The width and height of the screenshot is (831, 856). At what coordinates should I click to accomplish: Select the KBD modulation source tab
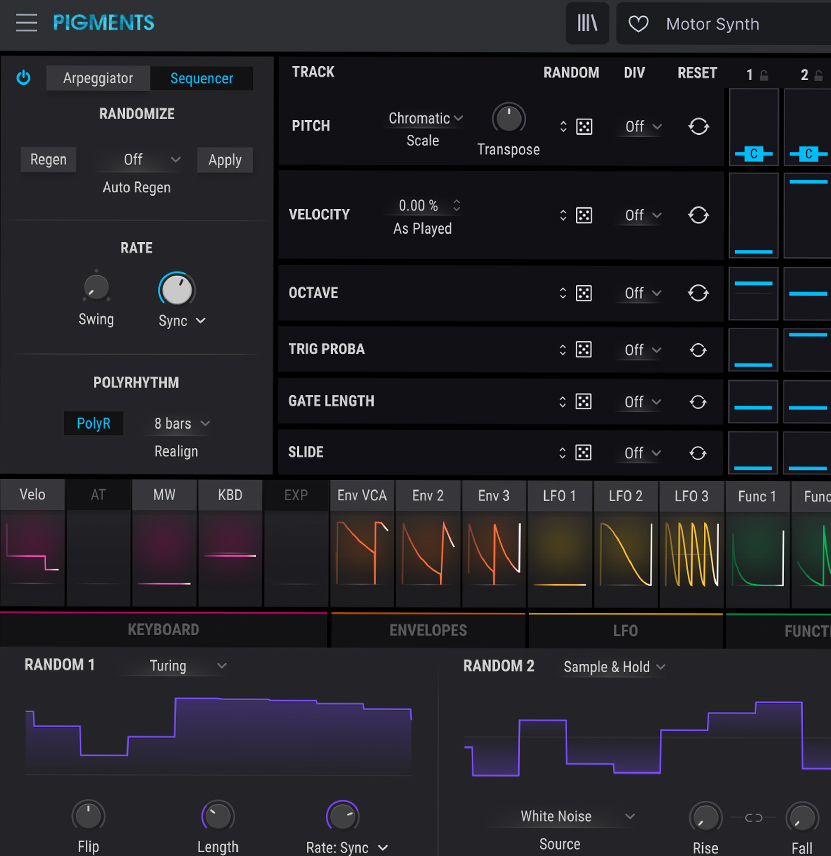tap(230, 495)
